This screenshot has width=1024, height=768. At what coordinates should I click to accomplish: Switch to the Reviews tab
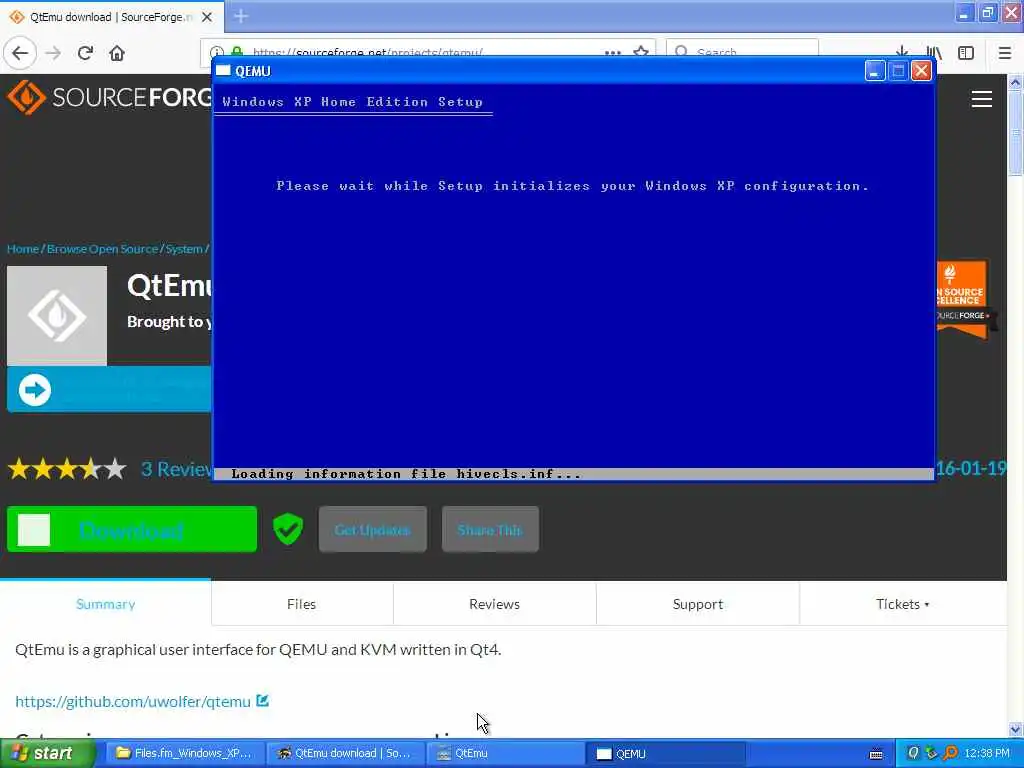[494, 604]
